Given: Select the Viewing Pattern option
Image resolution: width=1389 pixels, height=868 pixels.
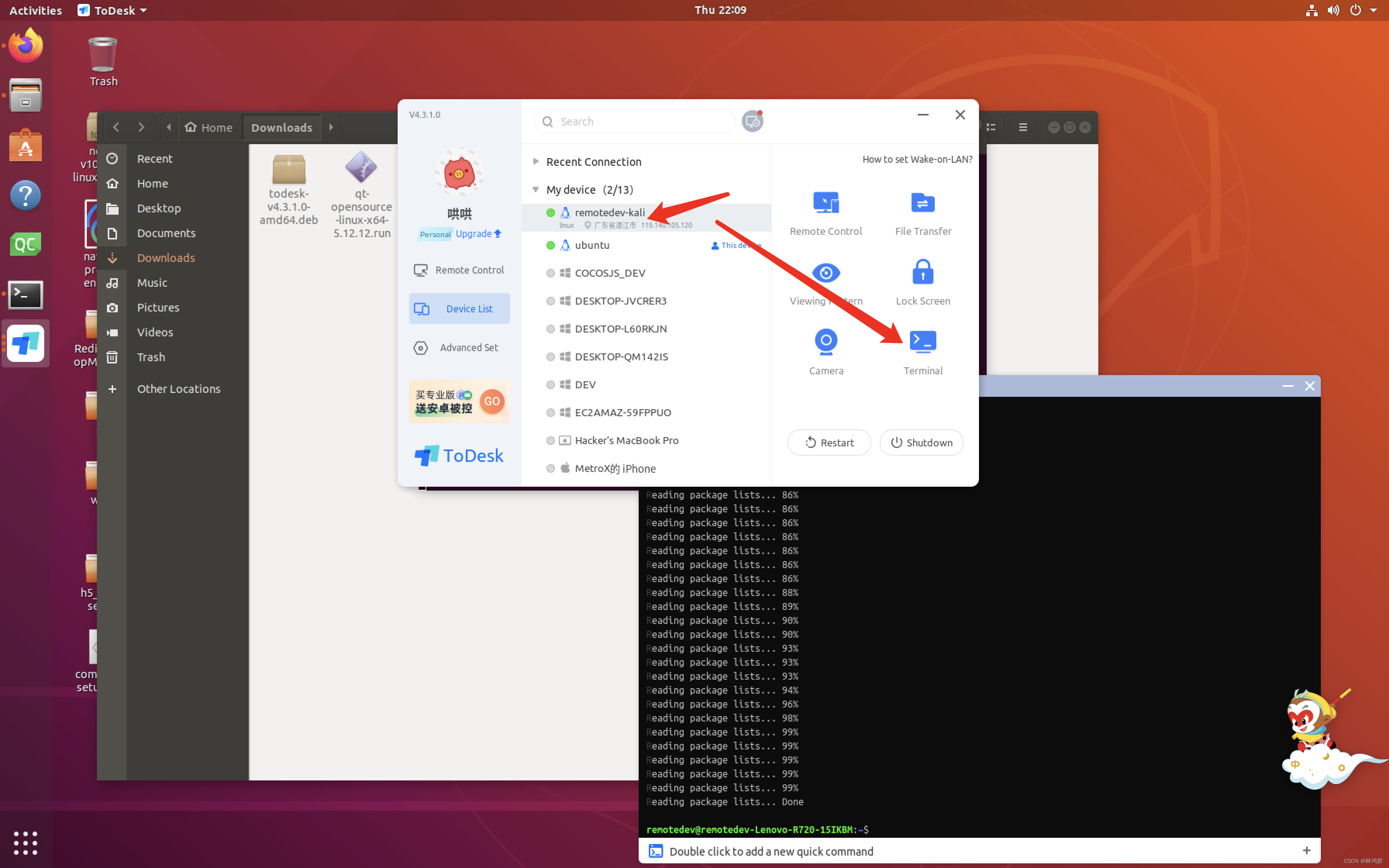Looking at the screenshot, I should coord(825,281).
